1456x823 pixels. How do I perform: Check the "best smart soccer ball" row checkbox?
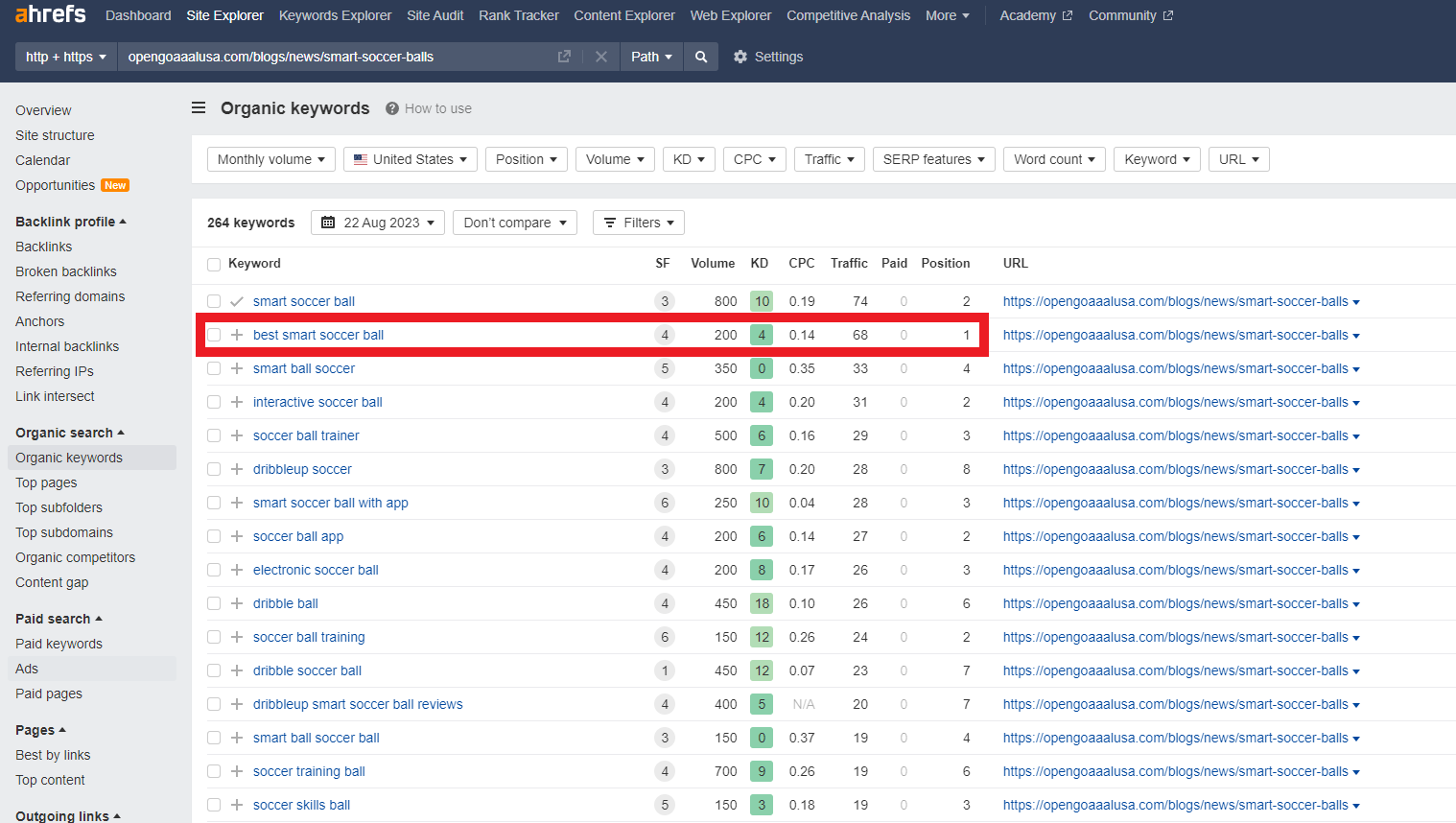click(214, 335)
